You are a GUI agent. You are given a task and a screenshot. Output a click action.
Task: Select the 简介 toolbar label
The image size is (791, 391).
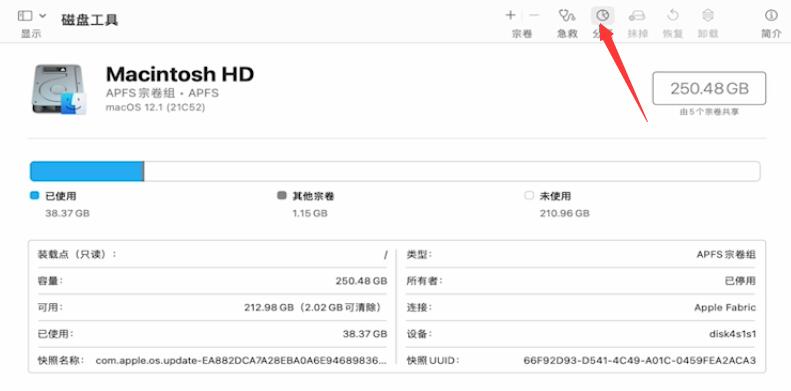(x=771, y=34)
